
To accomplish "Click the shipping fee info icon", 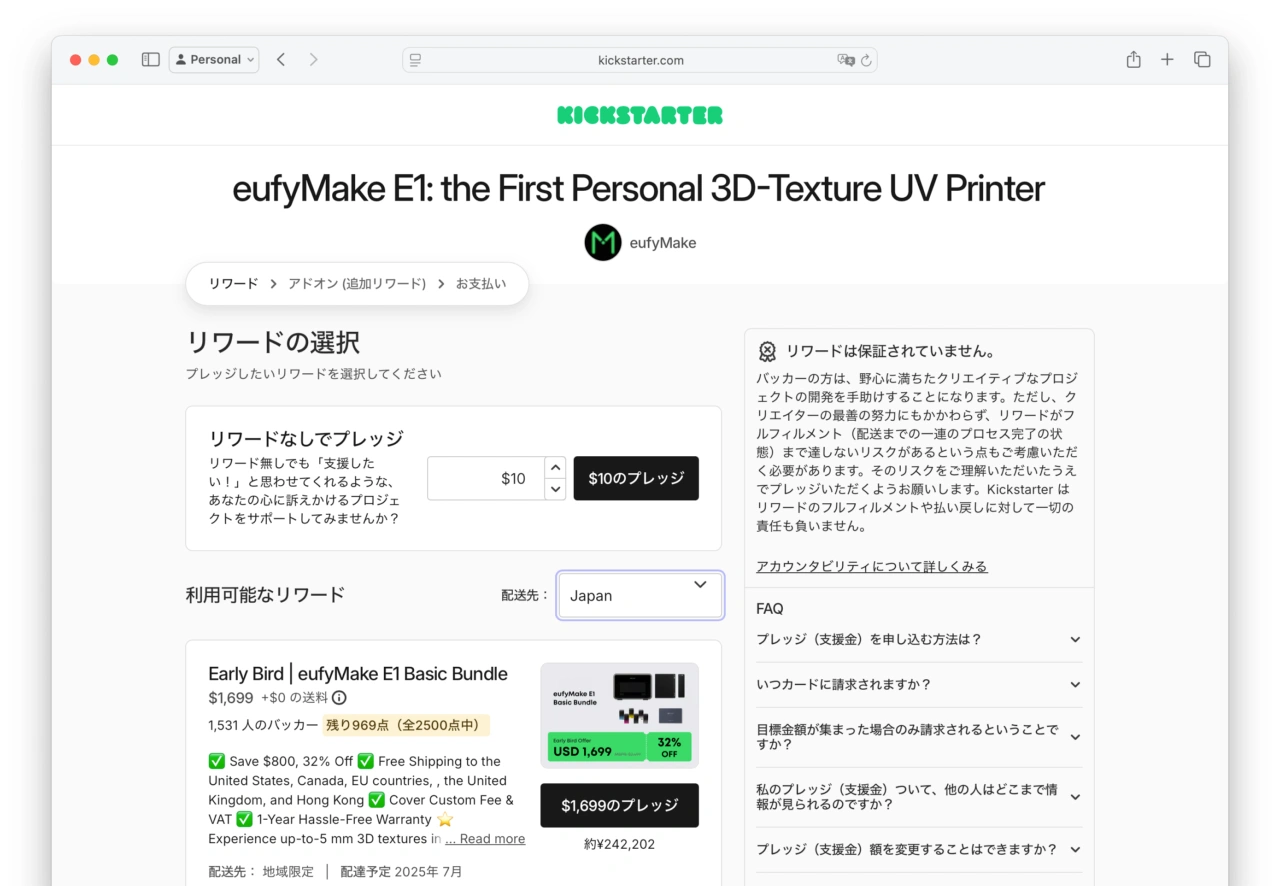I will click(x=339, y=698).
